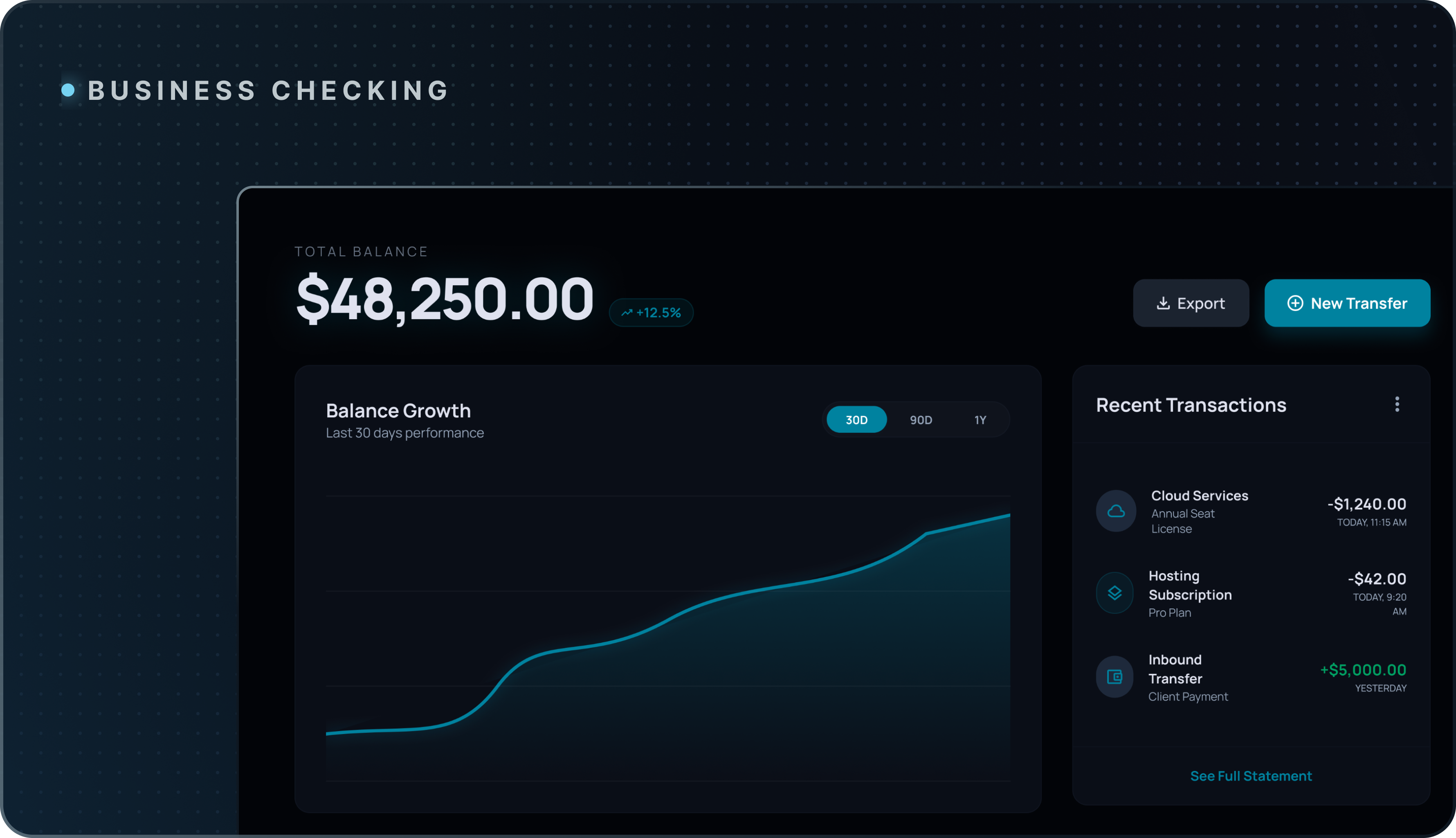Image resolution: width=1456 pixels, height=838 pixels.
Task: Click the $48,250.00 total balance amount
Action: point(444,299)
